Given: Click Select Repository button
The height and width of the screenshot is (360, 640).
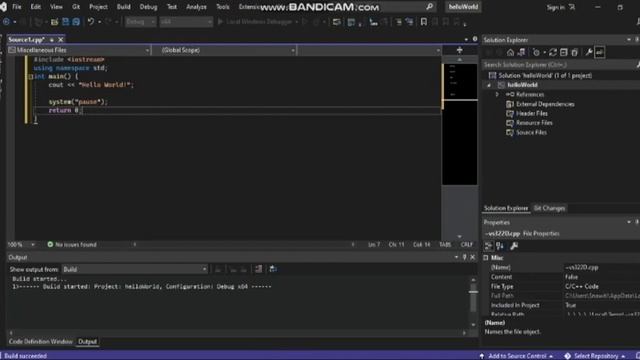Looking at the screenshot, I should (596, 356).
